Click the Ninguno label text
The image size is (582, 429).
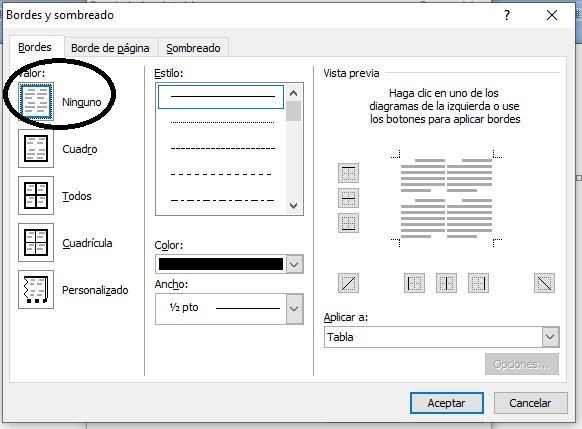[82, 102]
